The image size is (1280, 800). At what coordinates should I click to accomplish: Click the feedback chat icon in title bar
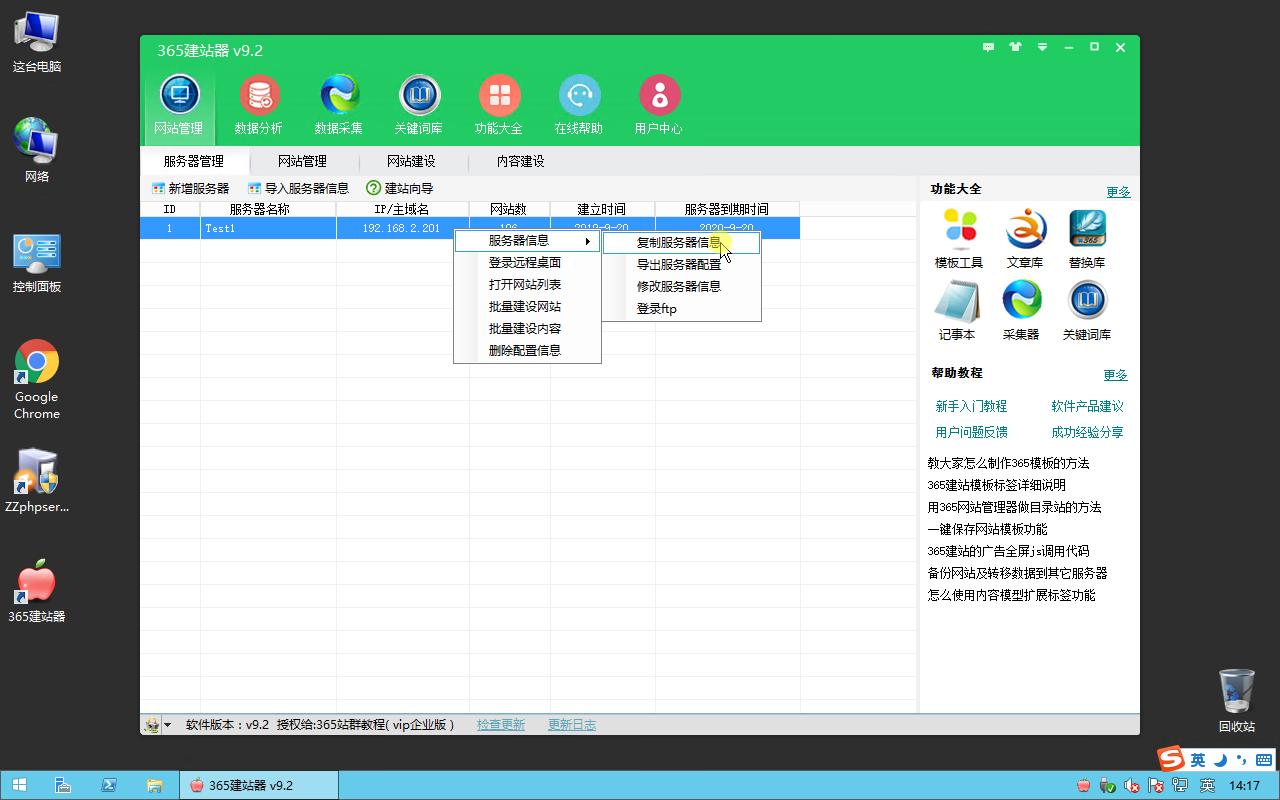(x=989, y=47)
